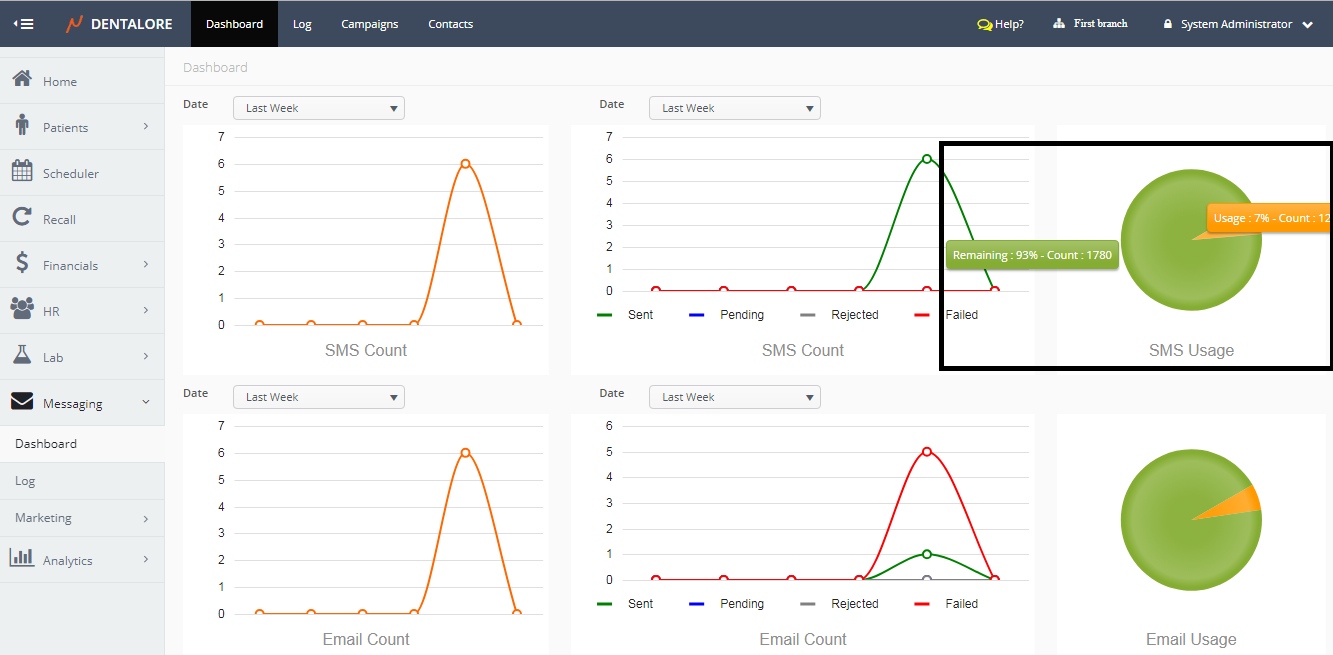Click the Help? link
The width and height of the screenshot is (1333, 655).
tap(1001, 24)
